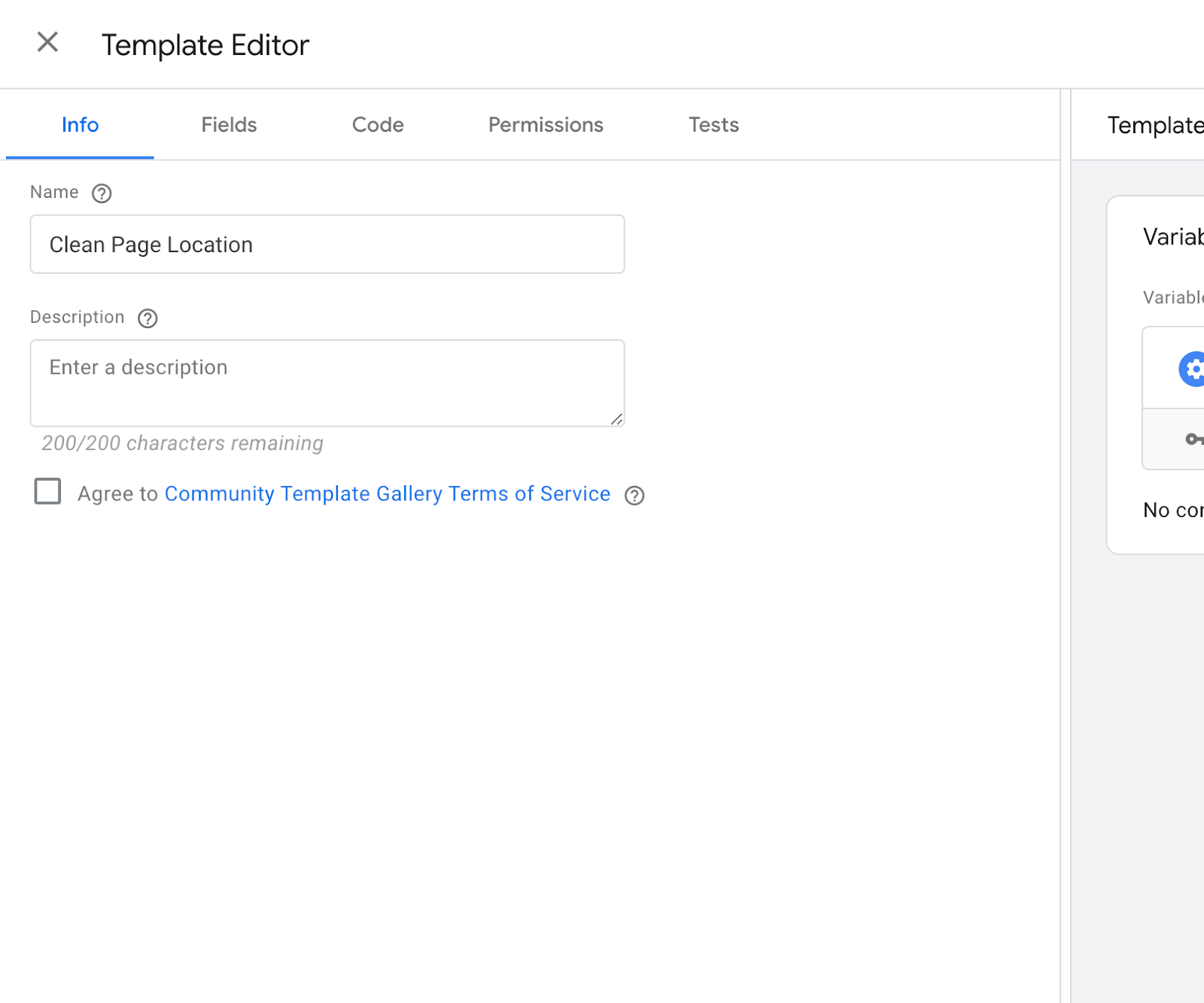Open Community Template Gallery Terms of Service link
This screenshot has width=1204, height=1003.
click(x=388, y=494)
